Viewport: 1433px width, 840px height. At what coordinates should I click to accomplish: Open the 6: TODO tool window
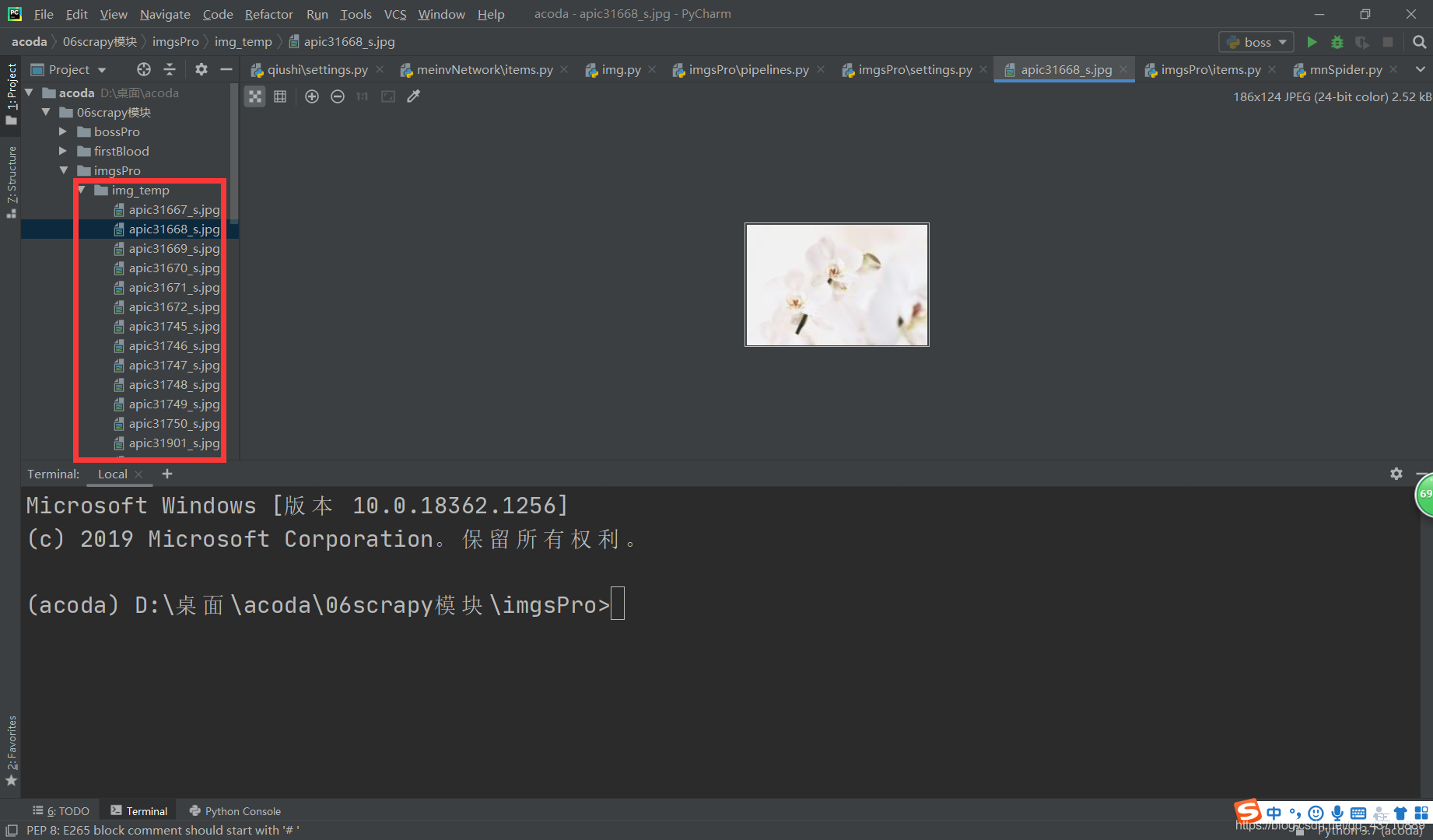pos(61,810)
